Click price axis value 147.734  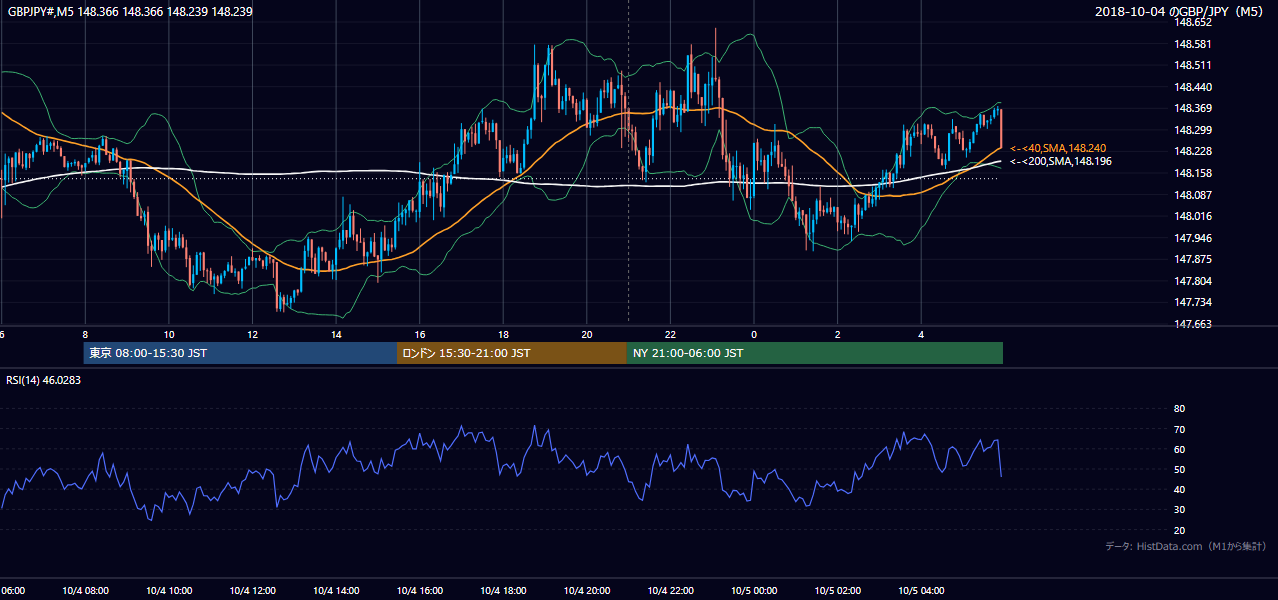1192,302
